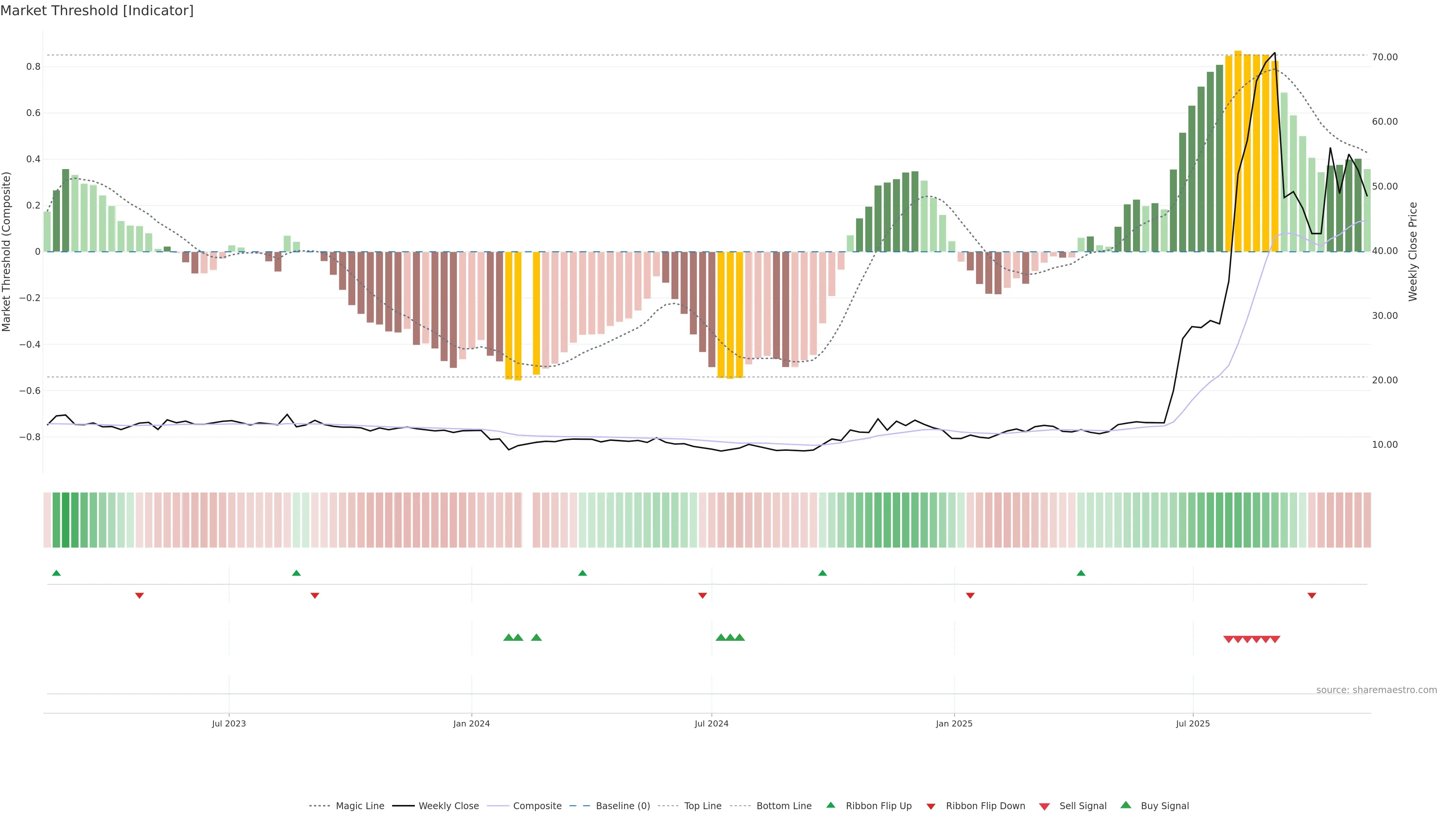Screen dimensions: 1456x819
Task: Click the first Buy Signal triangle after Jul 2024
Action: pos(721,637)
